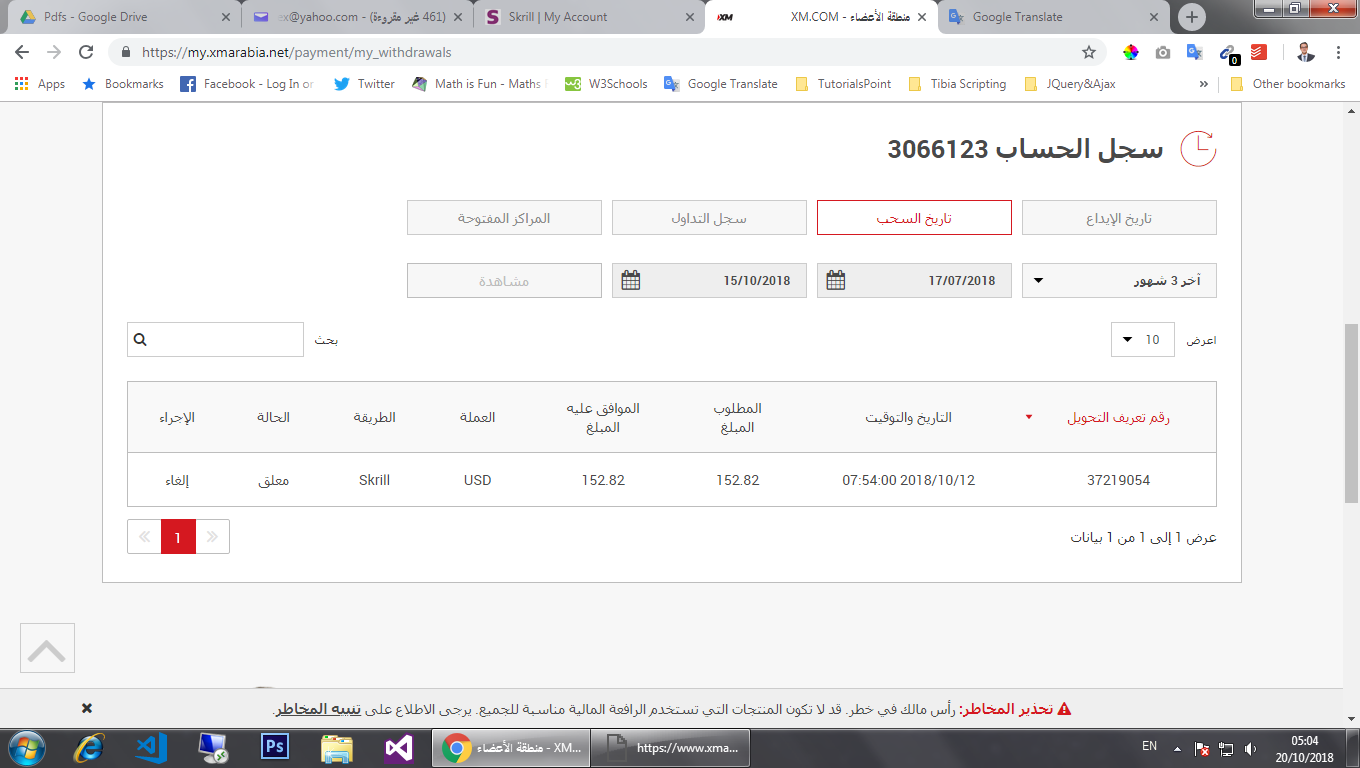Open the open positions tab
Image resolution: width=1360 pixels, height=768 pixels.
click(x=504, y=218)
